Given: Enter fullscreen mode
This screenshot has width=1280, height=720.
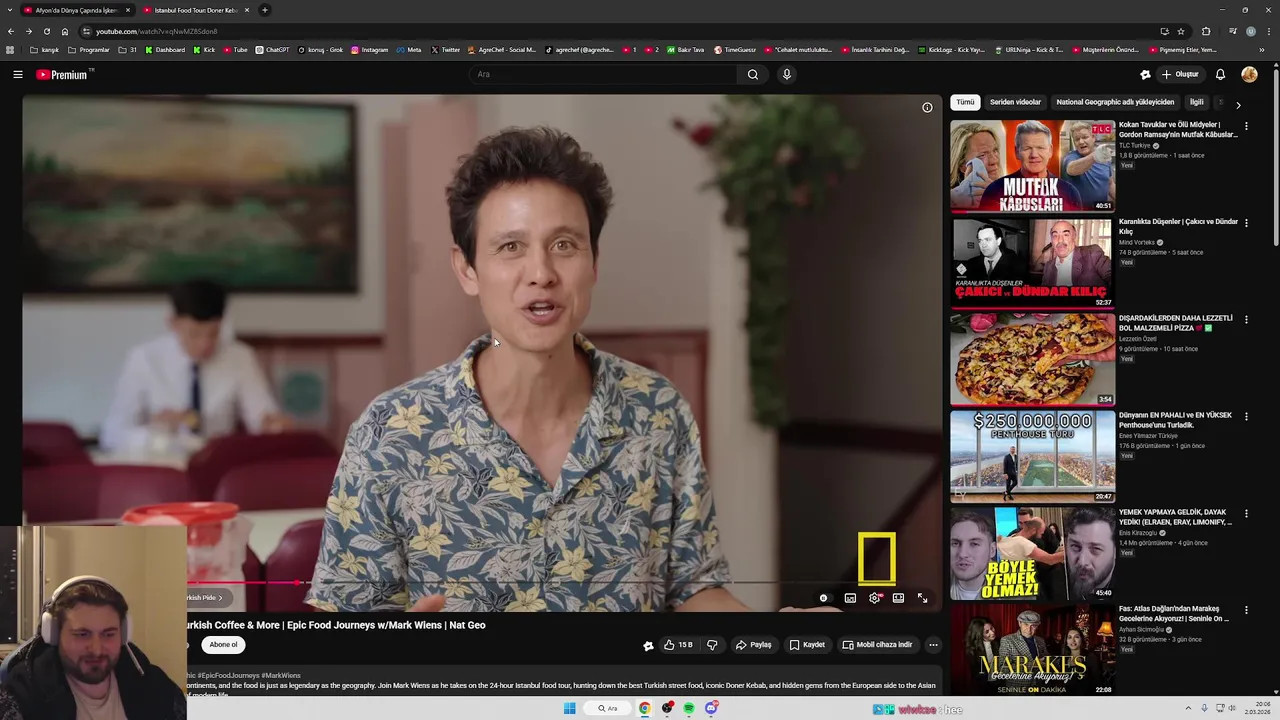Looking at the screenshot, I should pos(922,598).
